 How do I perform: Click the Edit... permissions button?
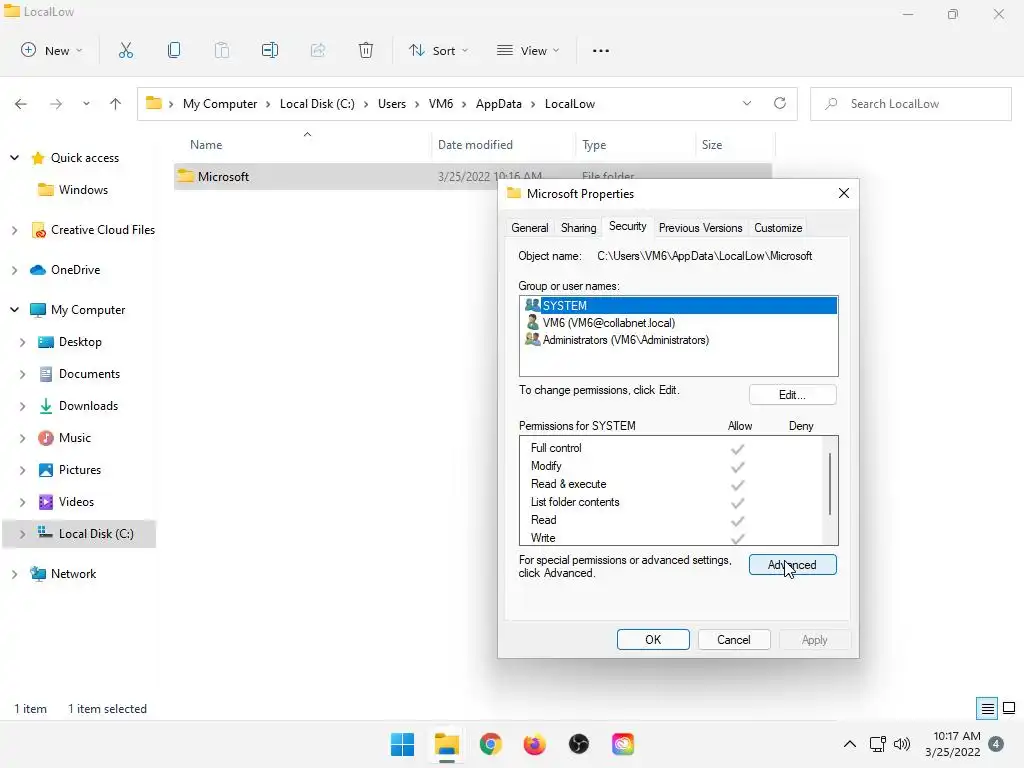(792, 394)
